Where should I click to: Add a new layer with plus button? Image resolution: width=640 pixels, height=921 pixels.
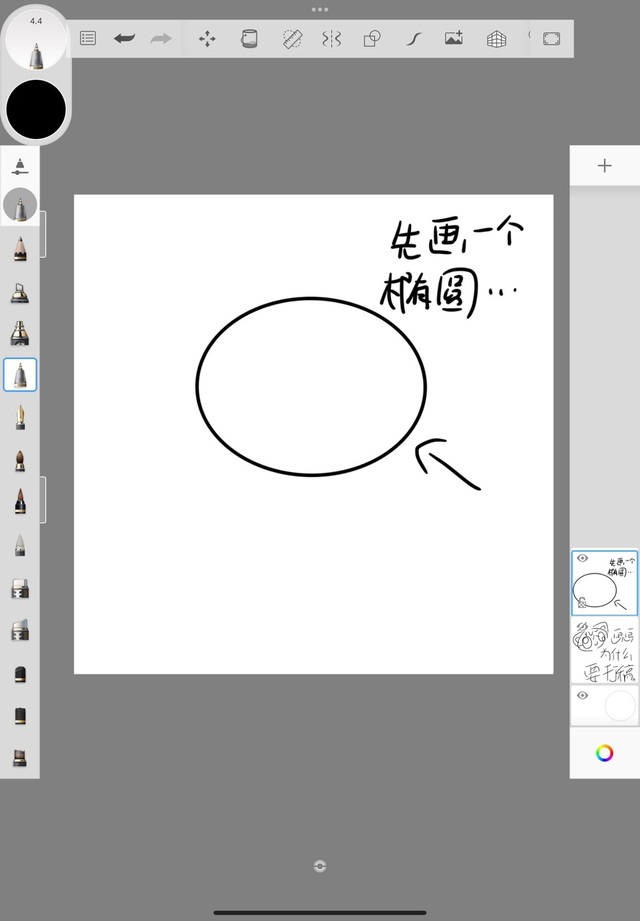coord(604,165)
